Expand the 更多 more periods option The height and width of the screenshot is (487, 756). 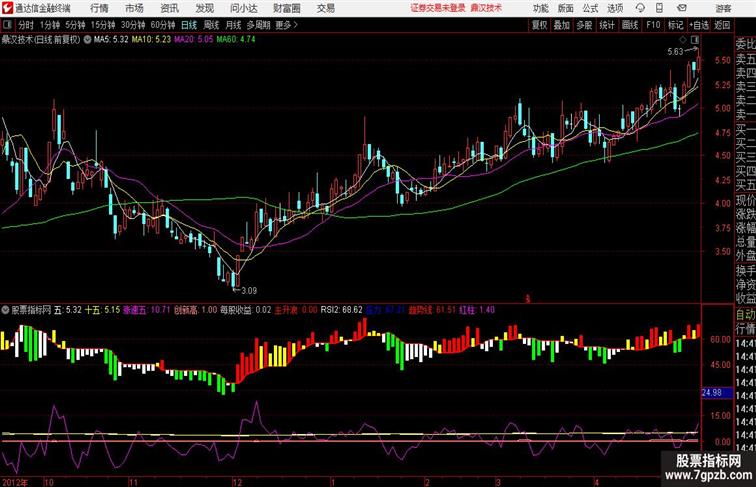286,25
